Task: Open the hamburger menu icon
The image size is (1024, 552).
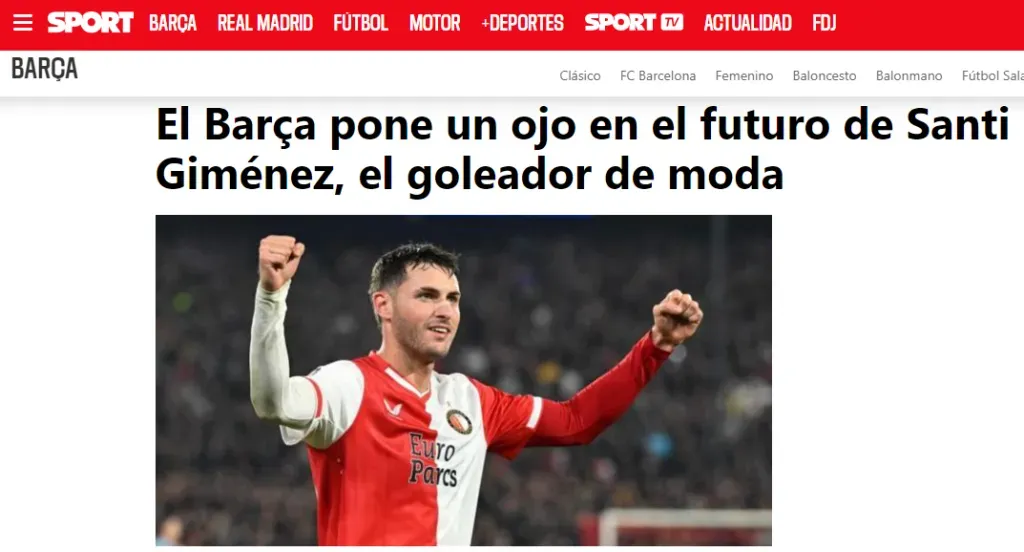Action: tap(23, 23)
